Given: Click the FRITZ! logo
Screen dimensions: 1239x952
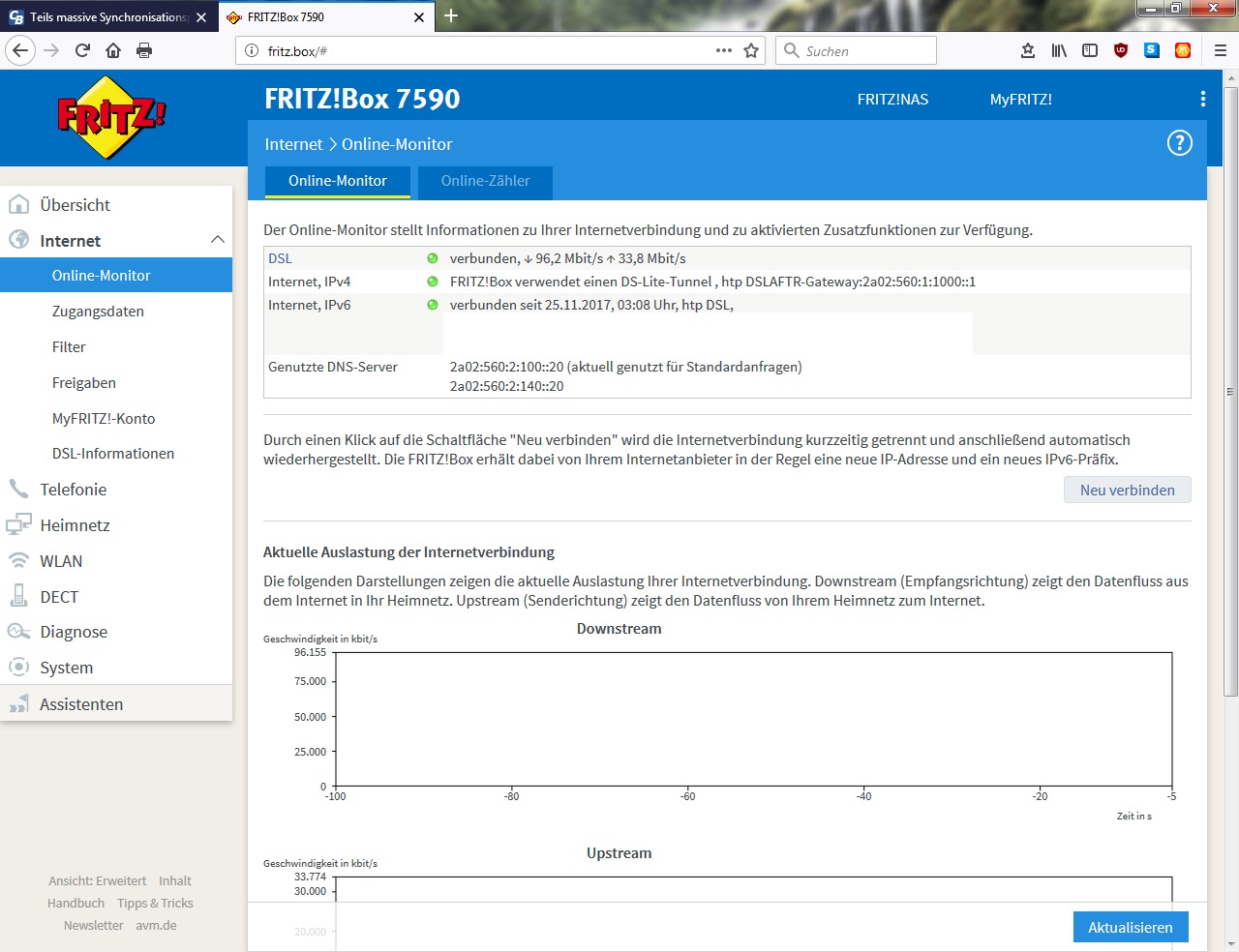Looking at the screenshot, I should pyautogui.click(x=111, y=117).
